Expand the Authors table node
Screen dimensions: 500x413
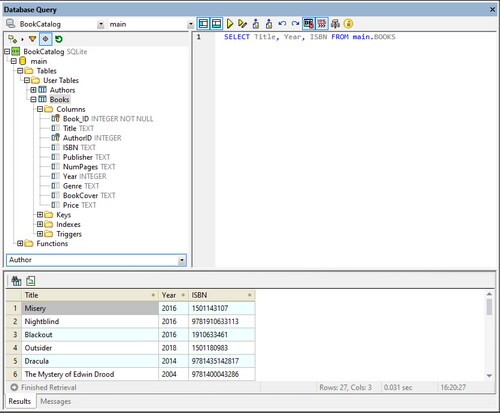pos(33,90)
